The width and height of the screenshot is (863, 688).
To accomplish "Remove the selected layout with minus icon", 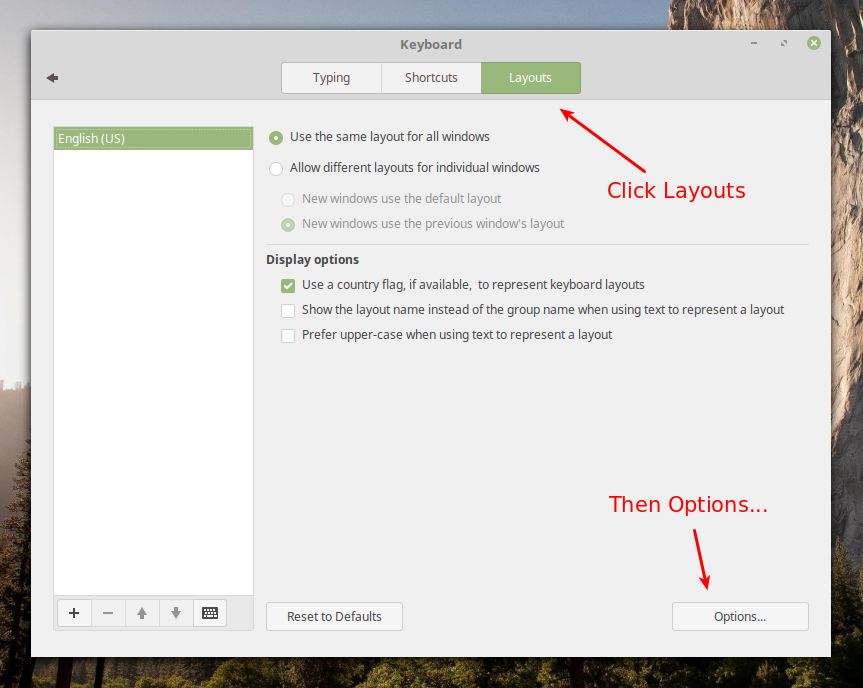I will [108, 613].
